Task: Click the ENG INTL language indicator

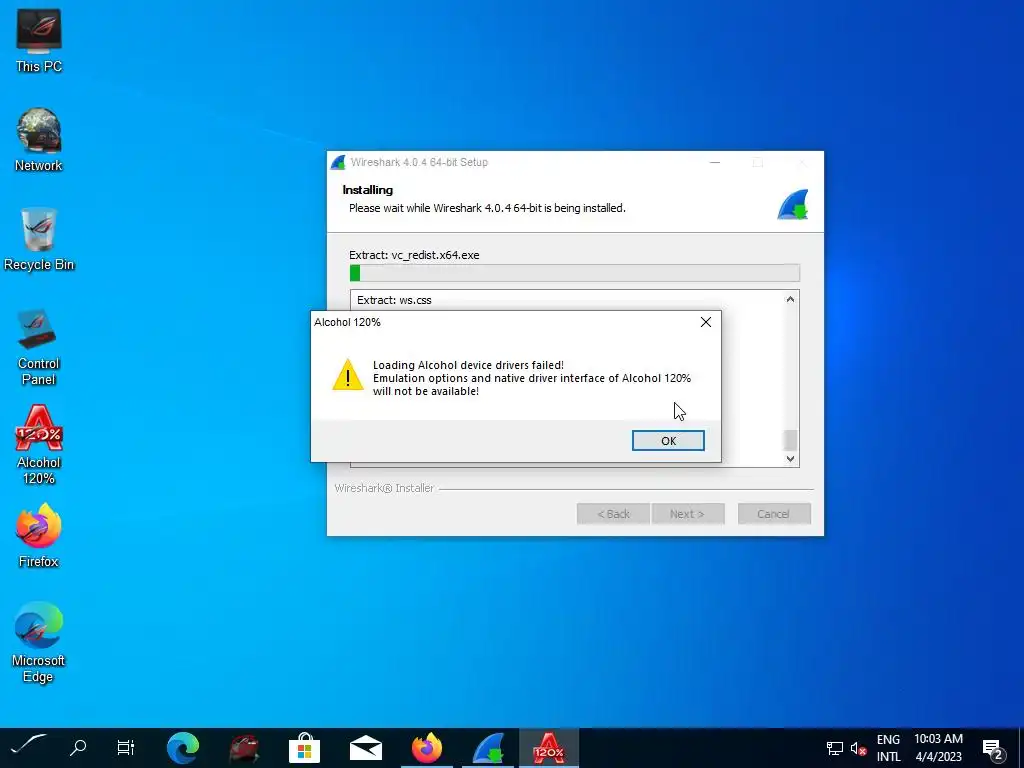Action: tap(888, 748)
